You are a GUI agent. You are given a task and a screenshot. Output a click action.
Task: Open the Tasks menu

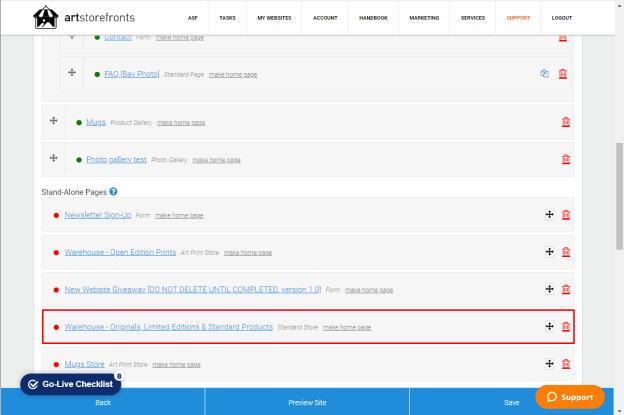point(227,18)
